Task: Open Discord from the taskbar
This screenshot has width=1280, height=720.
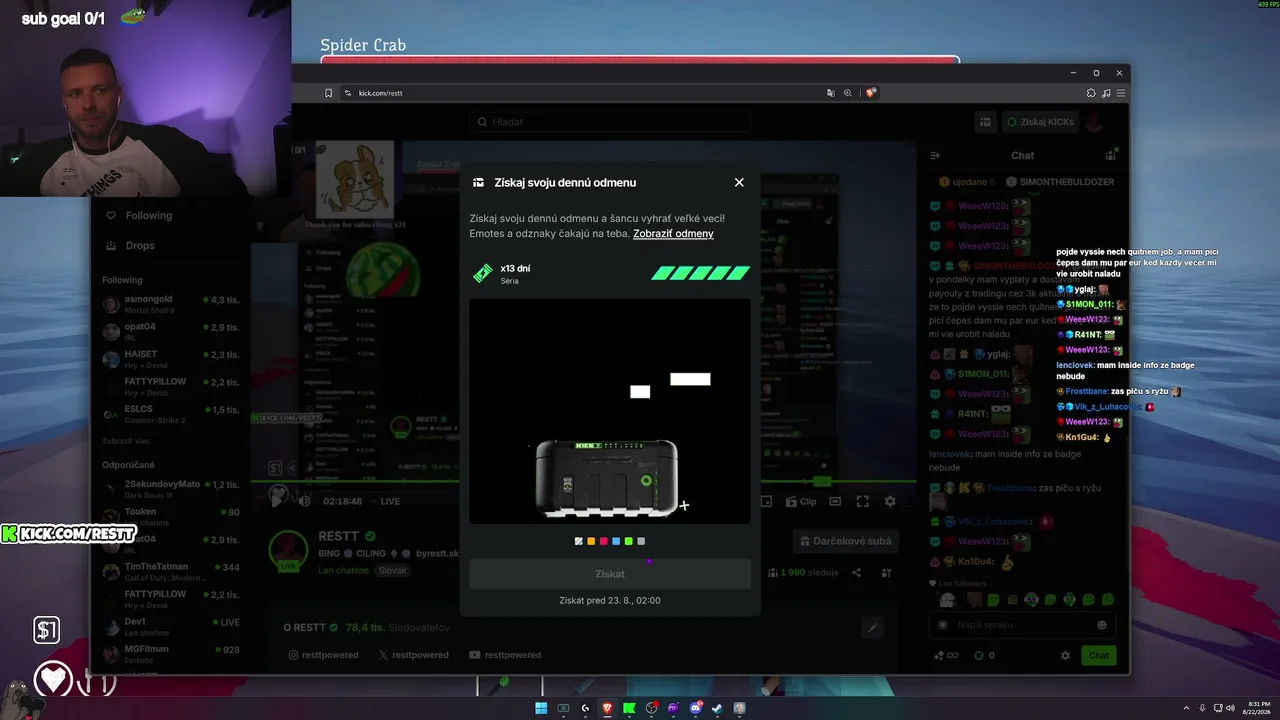Action: point(695,708)
